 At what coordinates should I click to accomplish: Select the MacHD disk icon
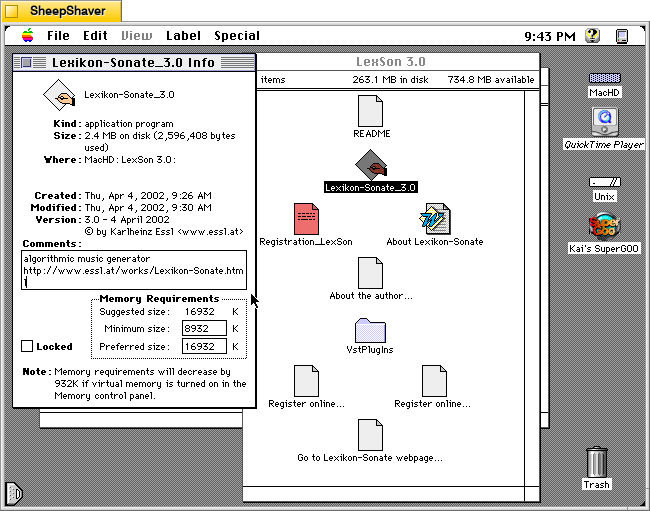click(605, 78)
